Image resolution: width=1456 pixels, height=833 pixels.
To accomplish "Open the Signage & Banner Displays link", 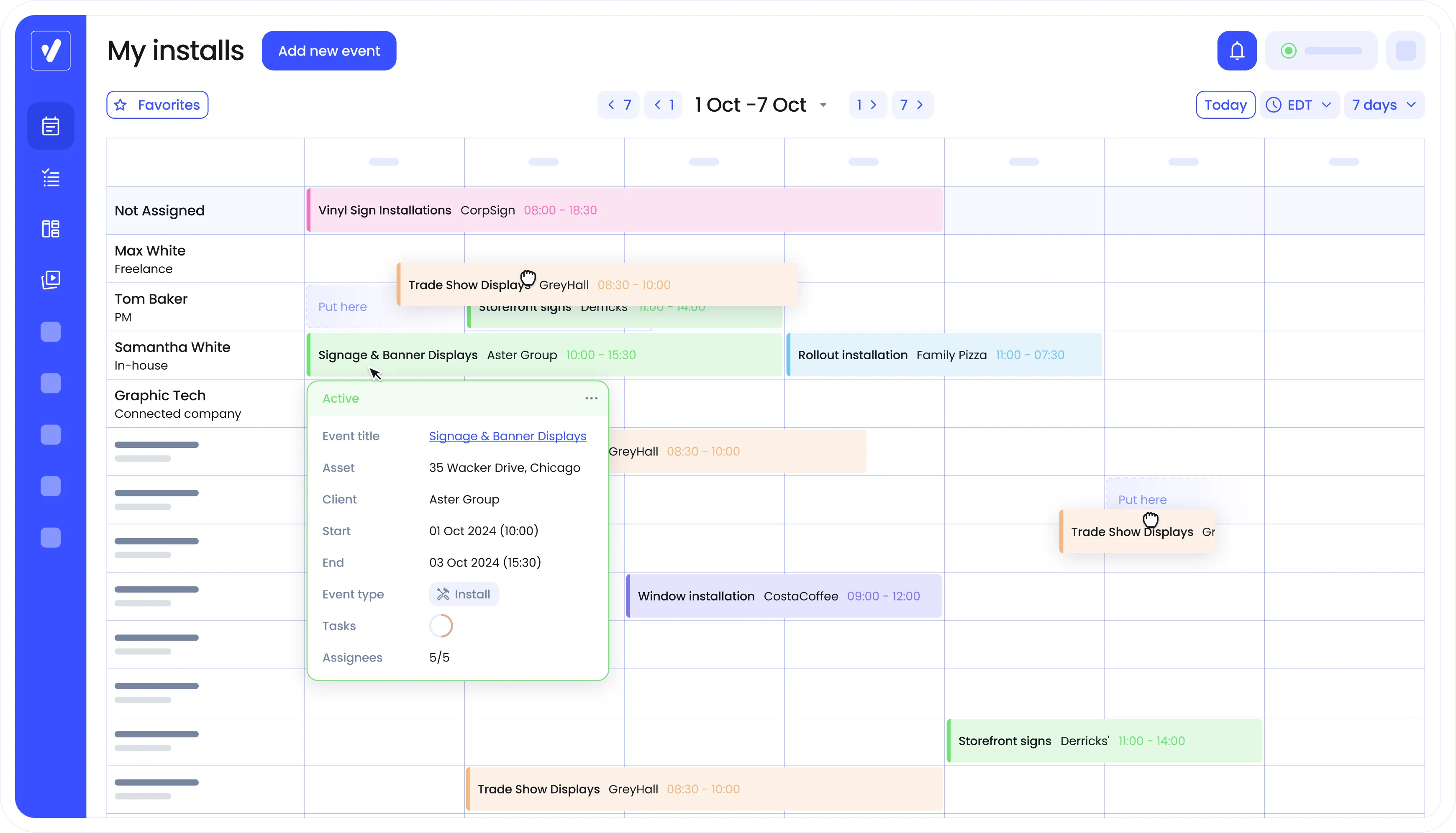I will [507, 436].
